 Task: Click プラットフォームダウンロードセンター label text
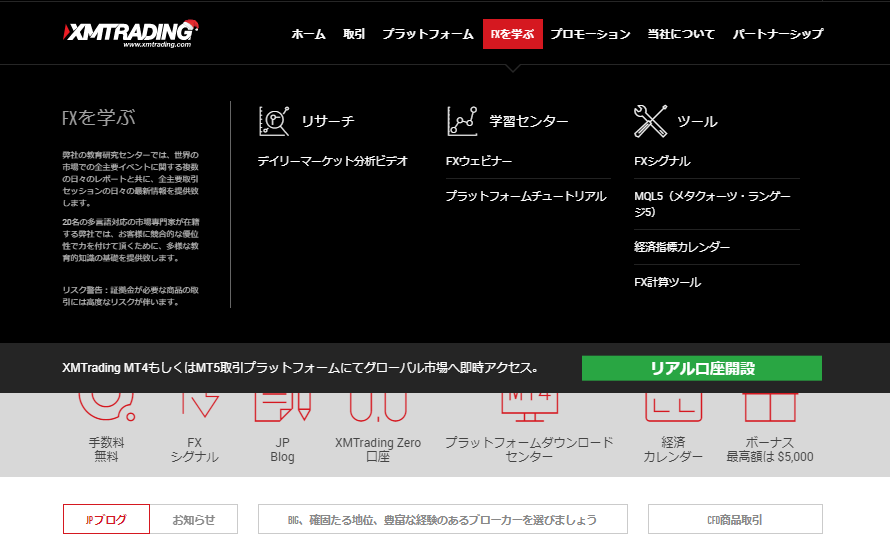(529, 449)
